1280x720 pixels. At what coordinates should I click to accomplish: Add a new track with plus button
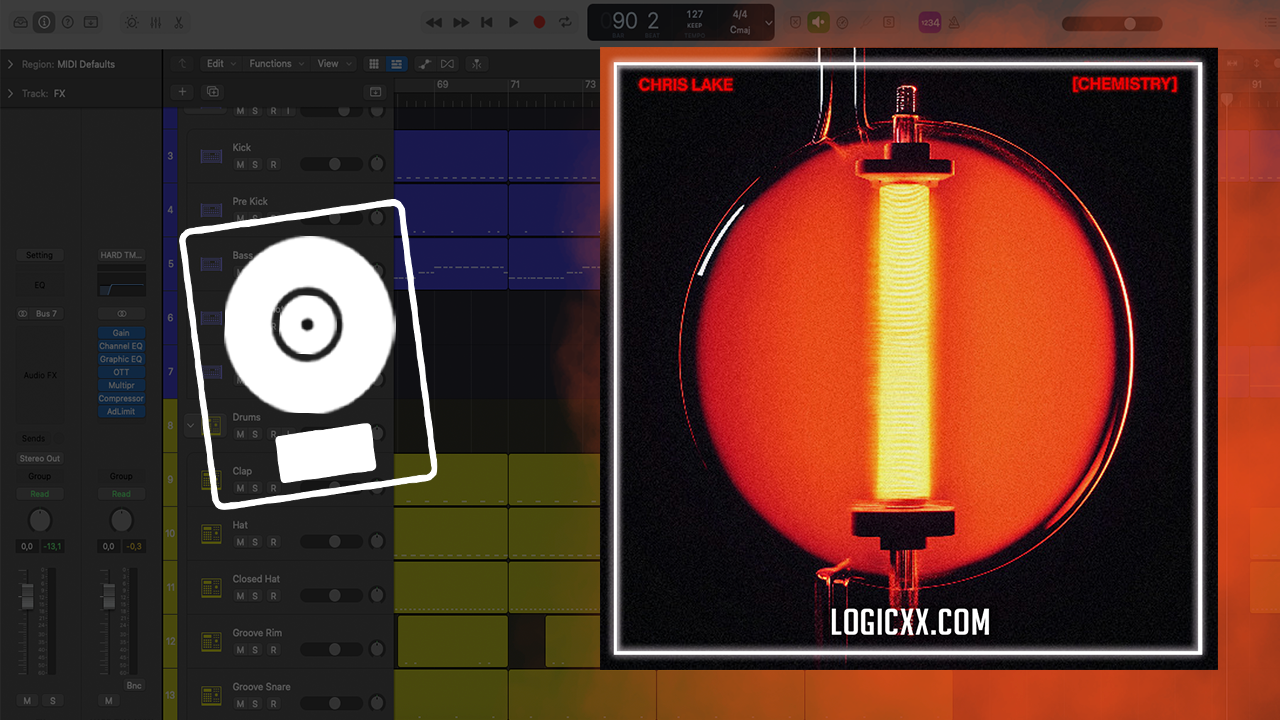(182, 91)
